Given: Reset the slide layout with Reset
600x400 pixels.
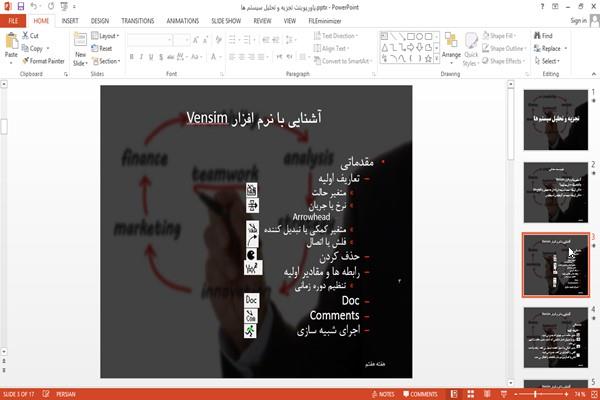Looking at the screenshot, I should pos(102,48).
